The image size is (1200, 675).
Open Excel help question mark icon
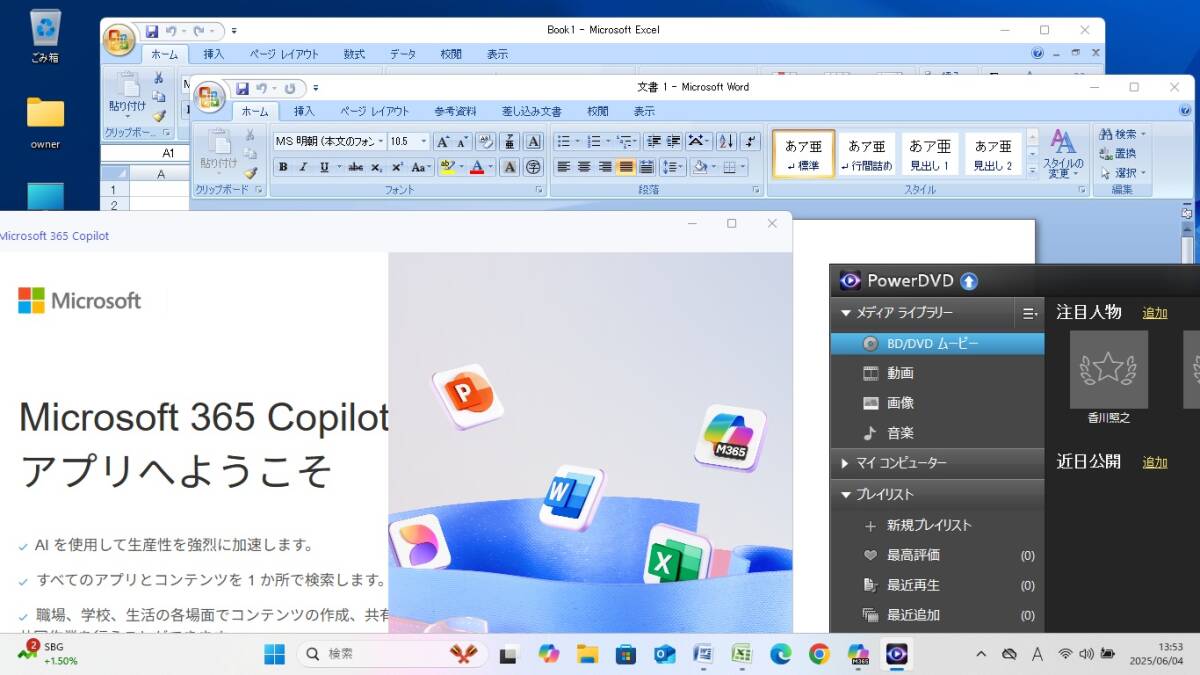(x=1037, y=53)
